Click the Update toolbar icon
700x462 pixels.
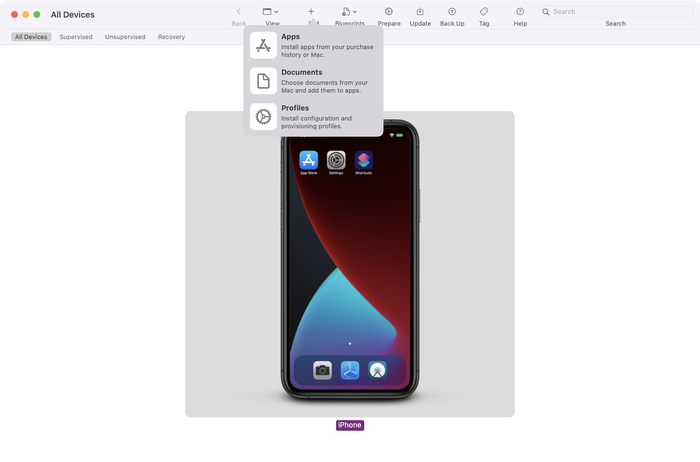(x=420, y=12)
